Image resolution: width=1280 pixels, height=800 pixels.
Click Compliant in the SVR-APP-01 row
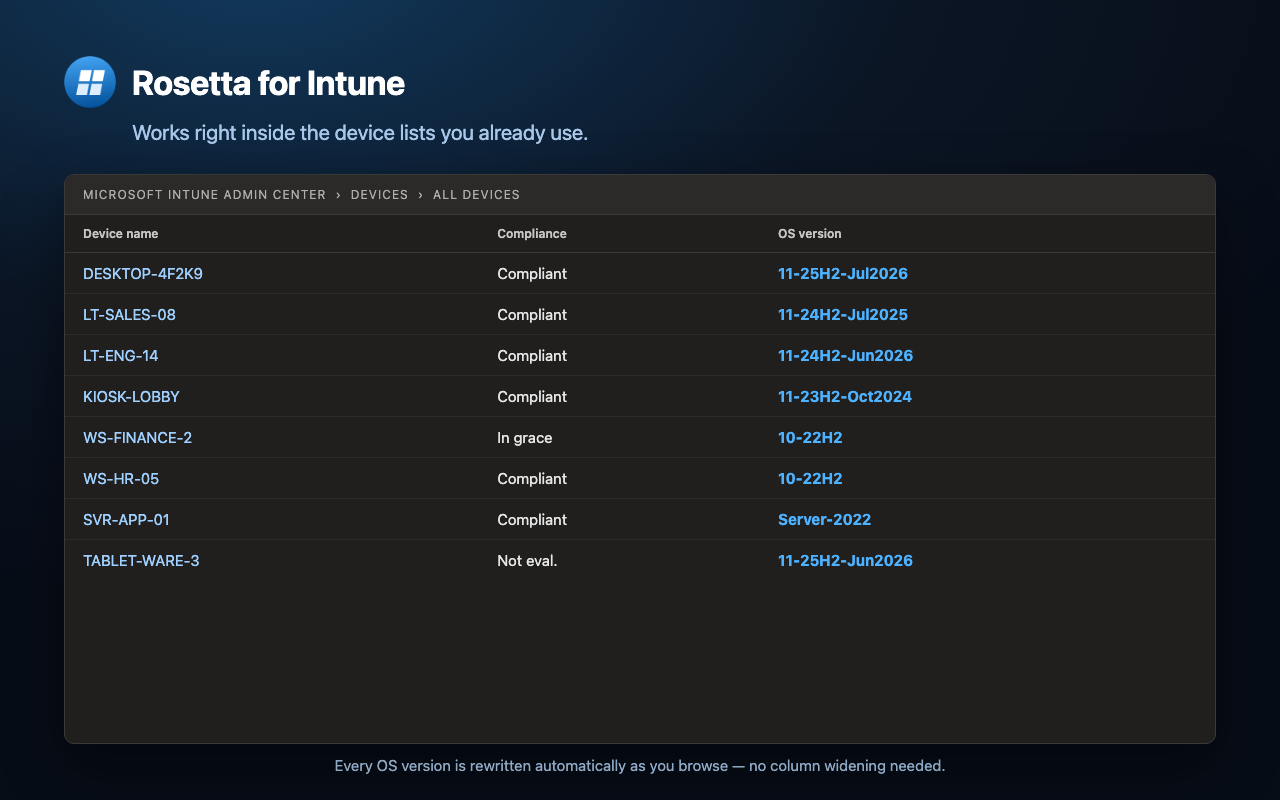tap(532, 520)
